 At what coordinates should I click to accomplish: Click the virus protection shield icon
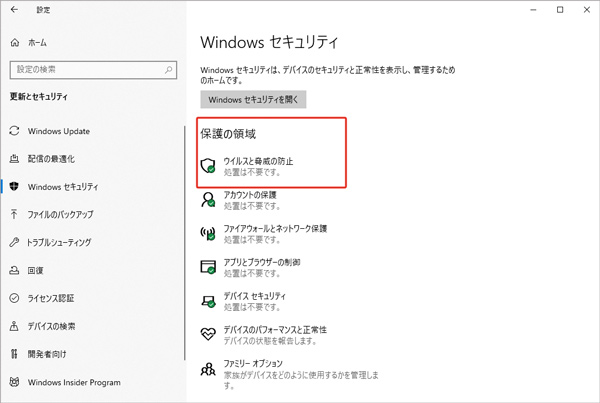tap(208, 166)
